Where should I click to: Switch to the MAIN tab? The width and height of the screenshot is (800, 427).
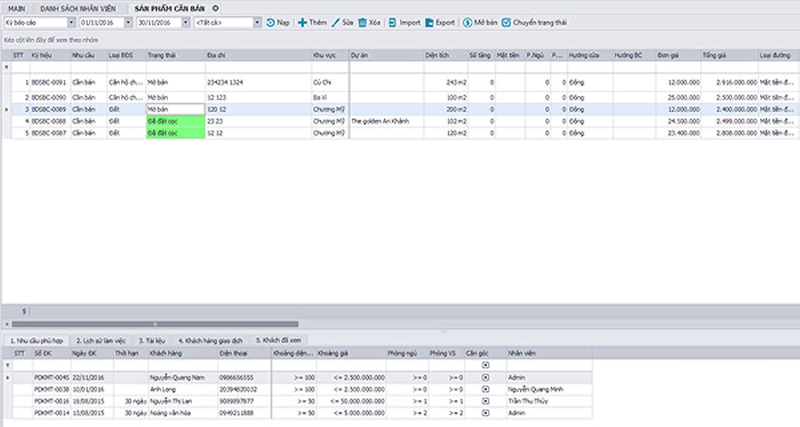point(17,9)
